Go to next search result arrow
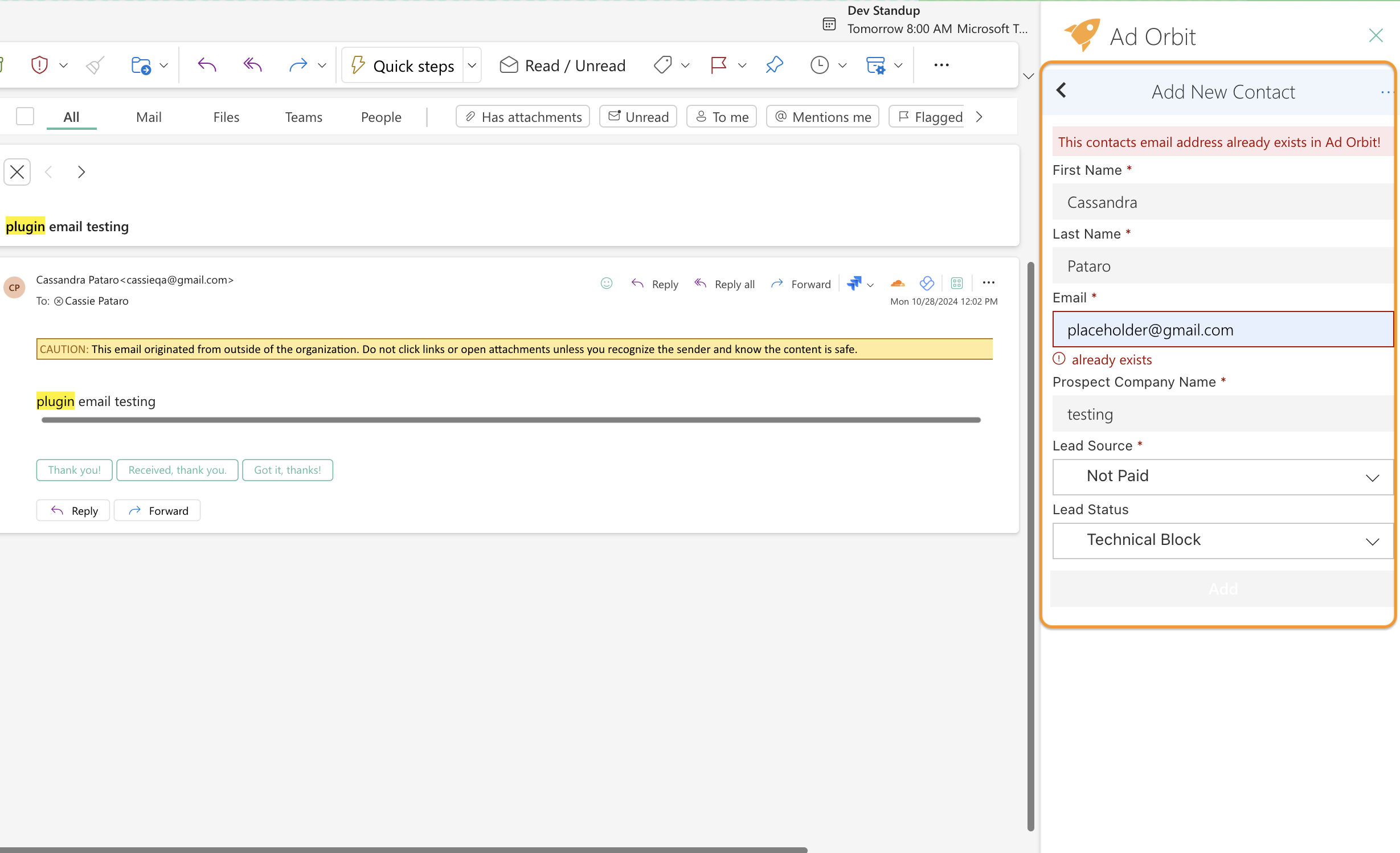Viewport: 1400px width, 853px height. (x=81, y=171)
